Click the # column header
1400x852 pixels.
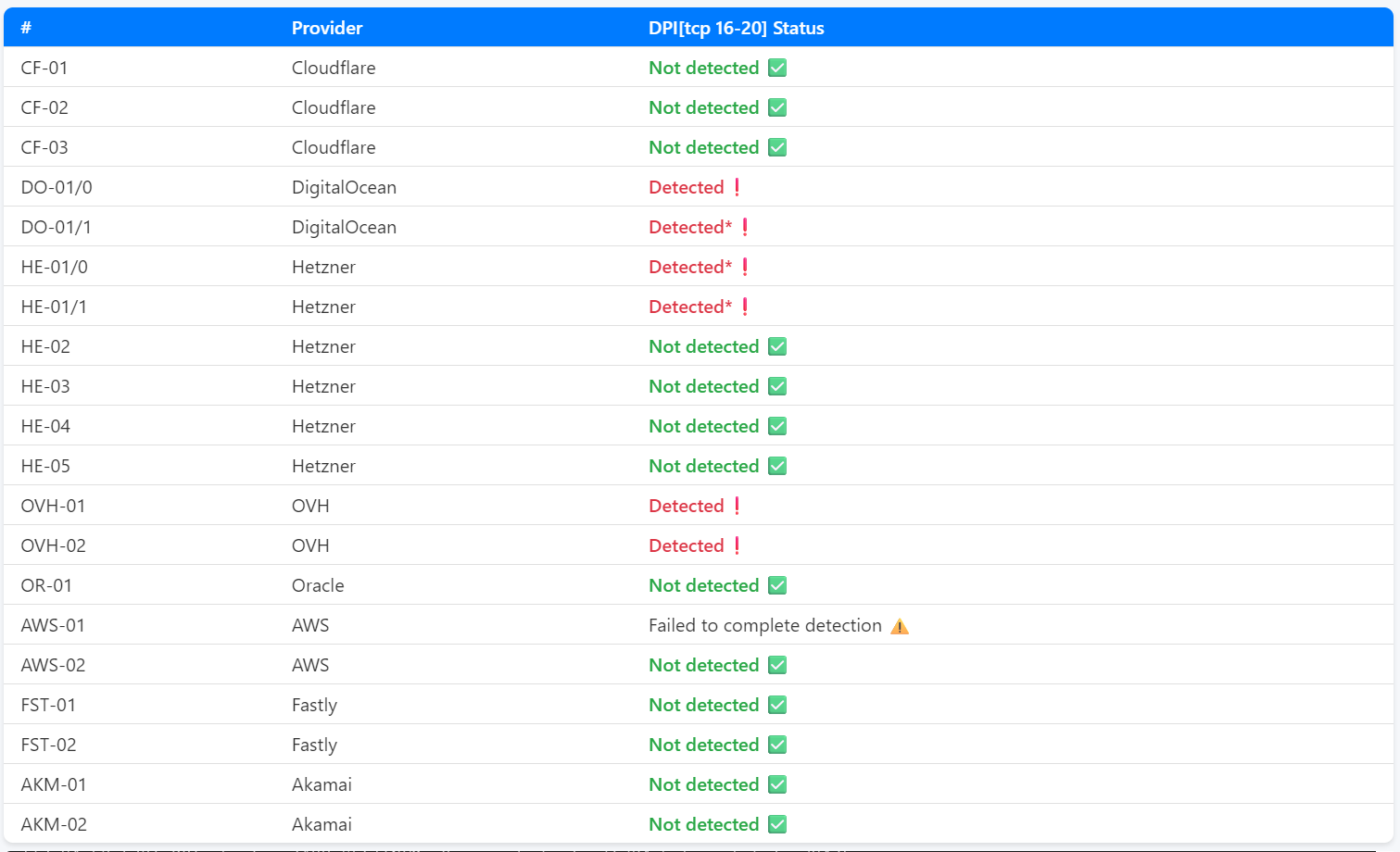point(26,28)
